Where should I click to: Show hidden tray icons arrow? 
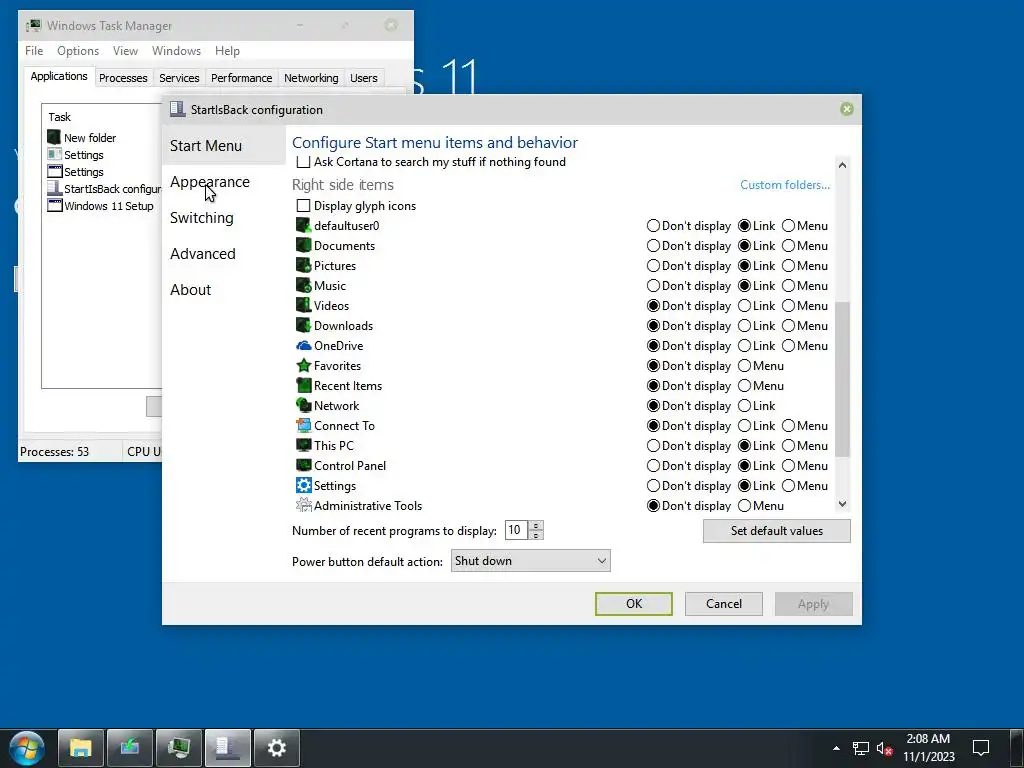pyautogui.click(x=836, y=748)
